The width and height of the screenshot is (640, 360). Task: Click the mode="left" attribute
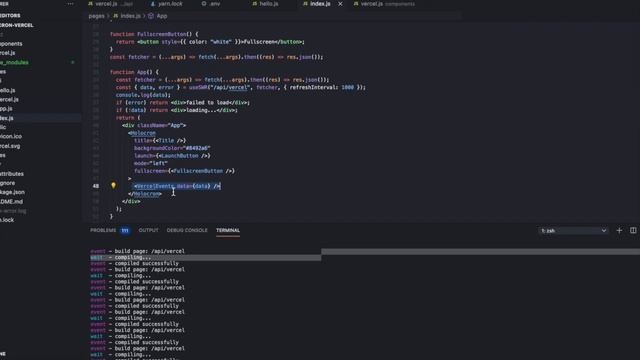tap(151, 163)
